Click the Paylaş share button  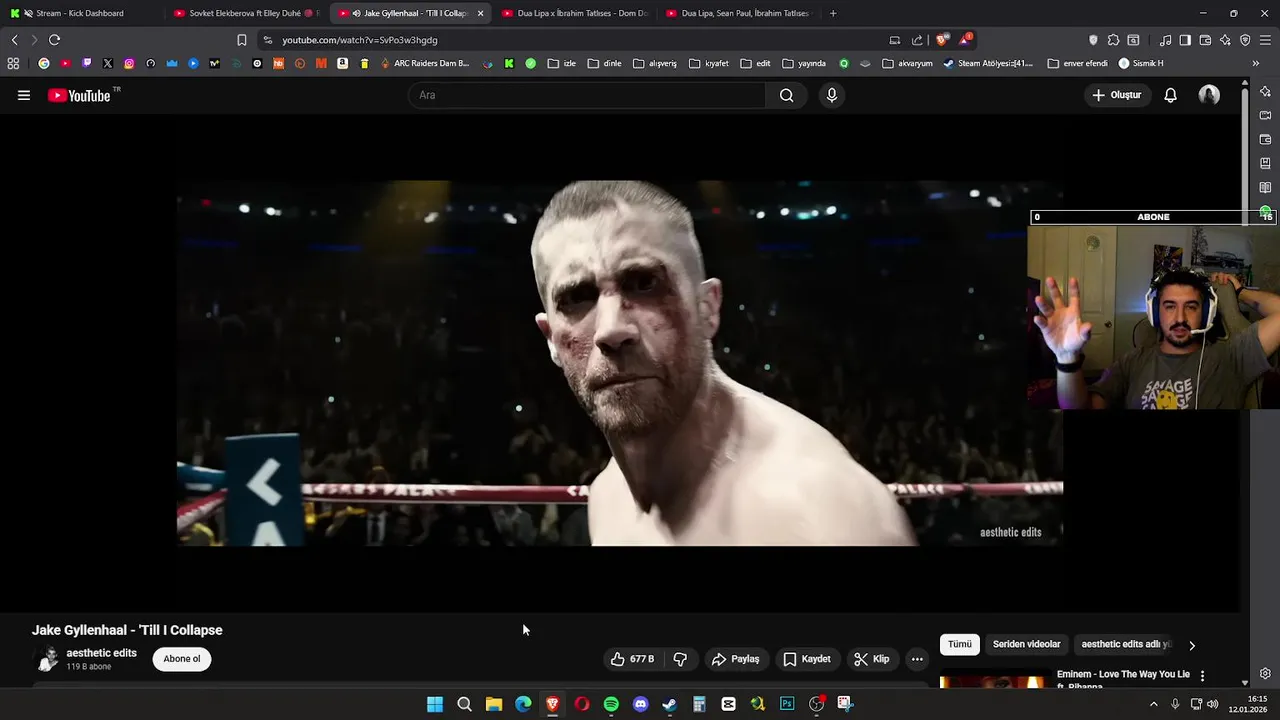coord(736,659)
